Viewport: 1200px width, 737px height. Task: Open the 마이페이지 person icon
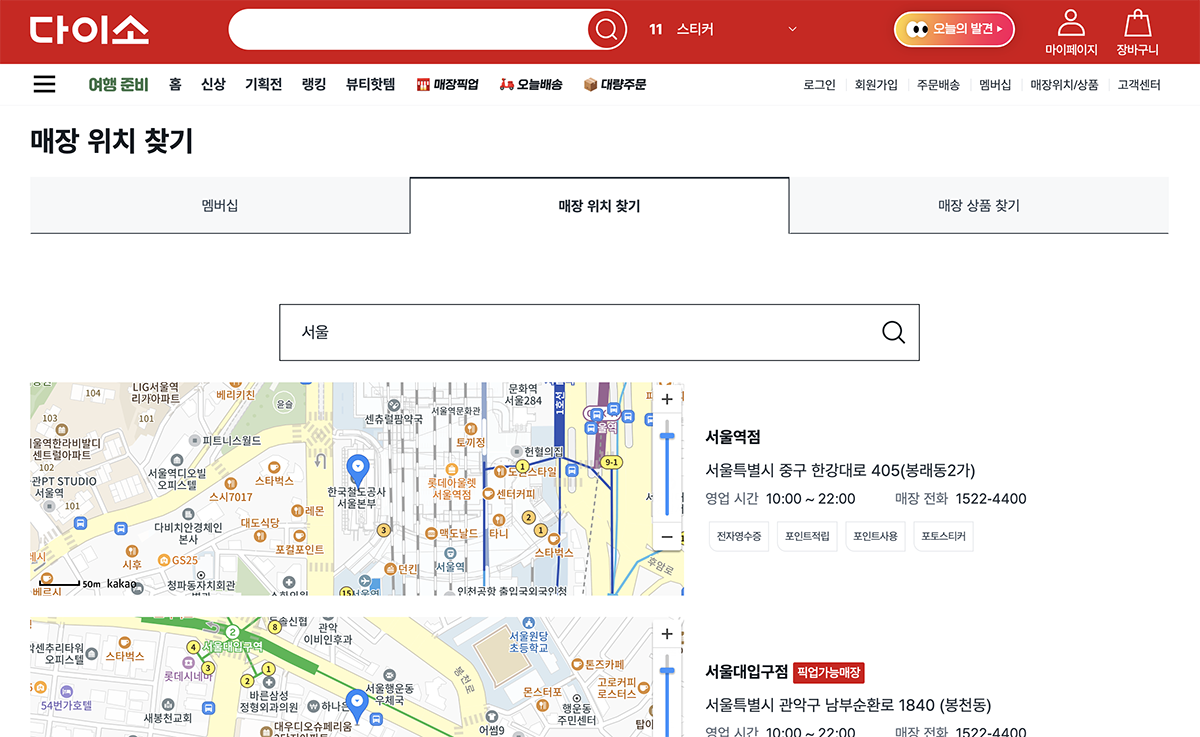1071,23
